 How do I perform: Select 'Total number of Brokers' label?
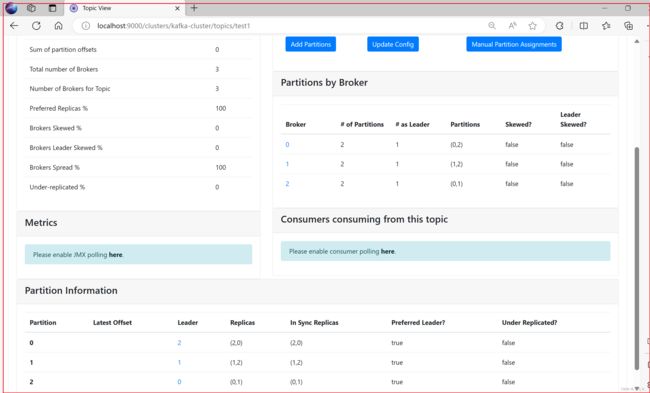[x=64, y=69]
